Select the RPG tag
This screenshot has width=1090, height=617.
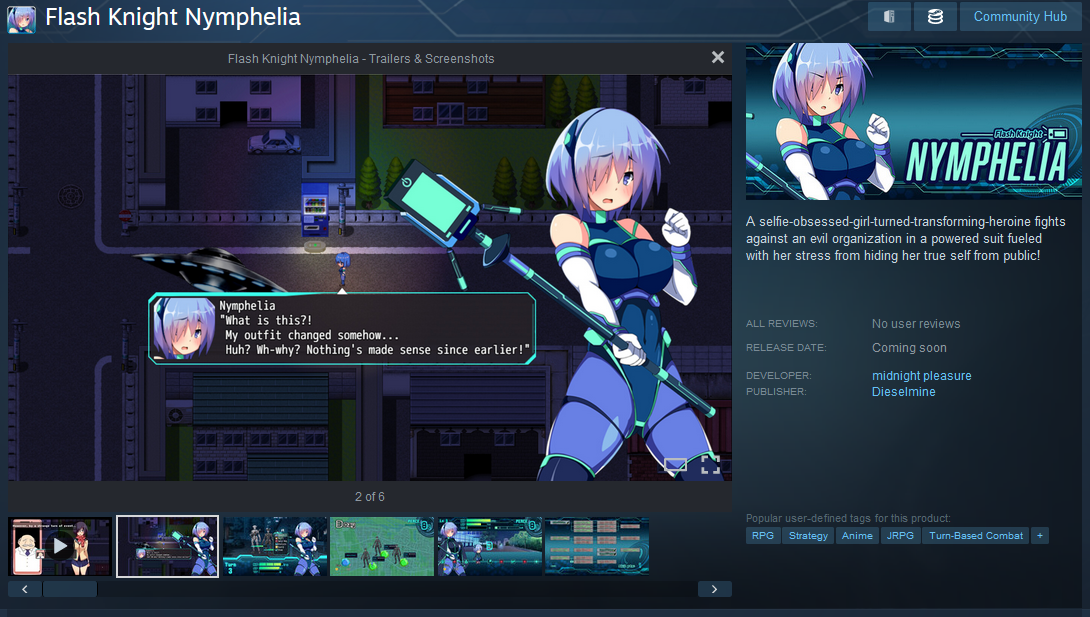763,536
